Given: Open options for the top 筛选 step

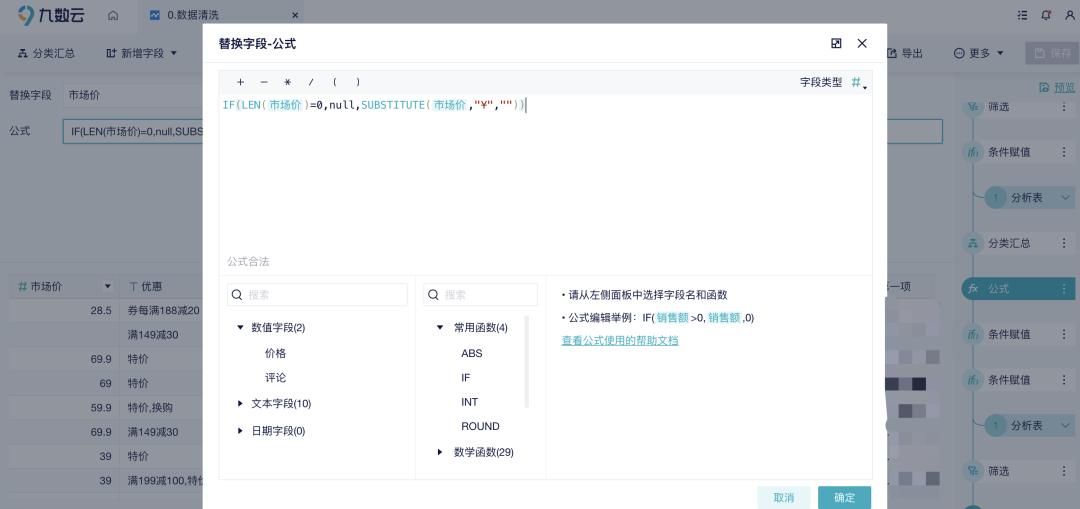Looking at the screenshot, I should (1063, 107).
